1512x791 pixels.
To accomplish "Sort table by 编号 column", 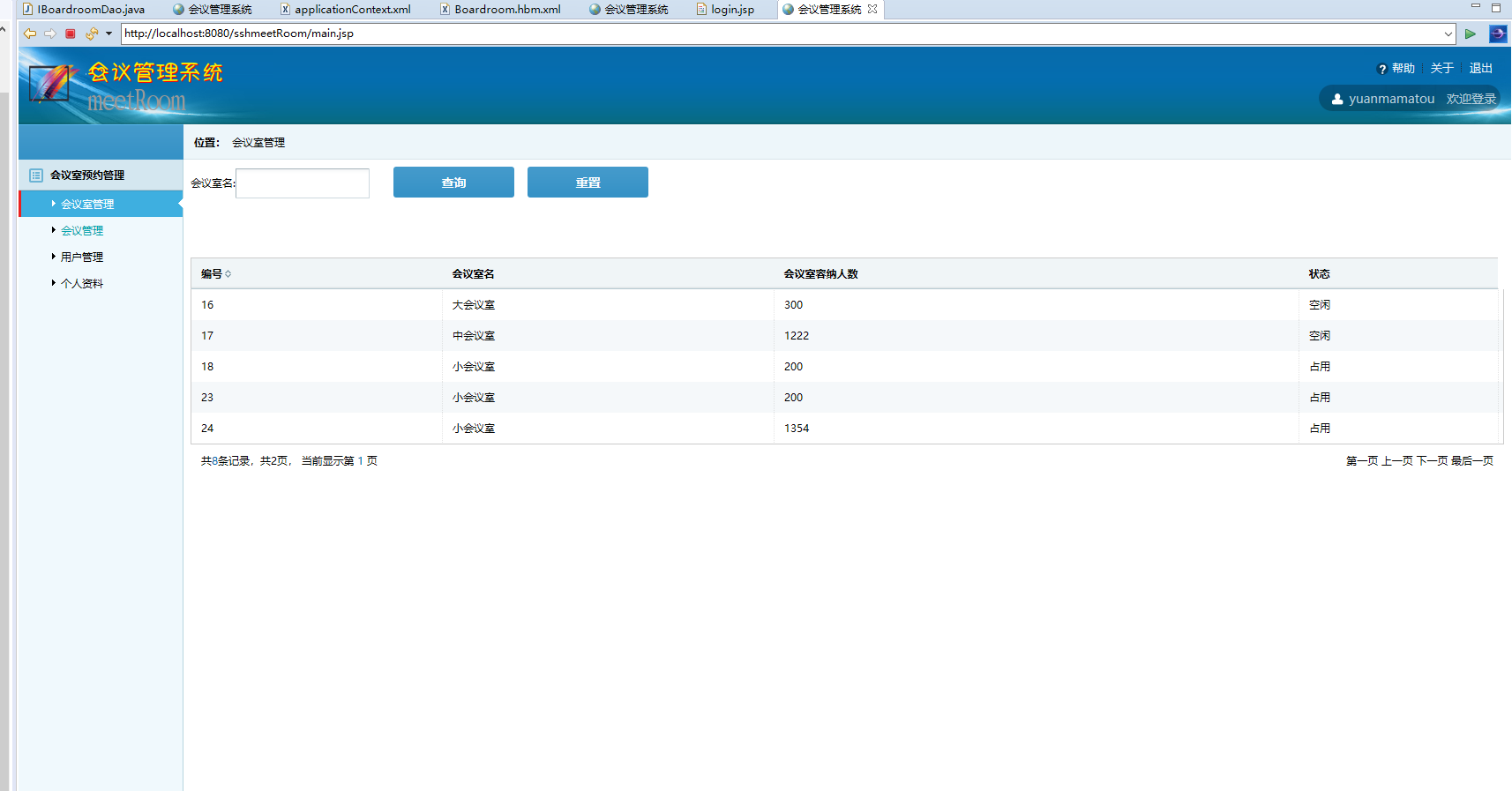I will tap(215, 274).
